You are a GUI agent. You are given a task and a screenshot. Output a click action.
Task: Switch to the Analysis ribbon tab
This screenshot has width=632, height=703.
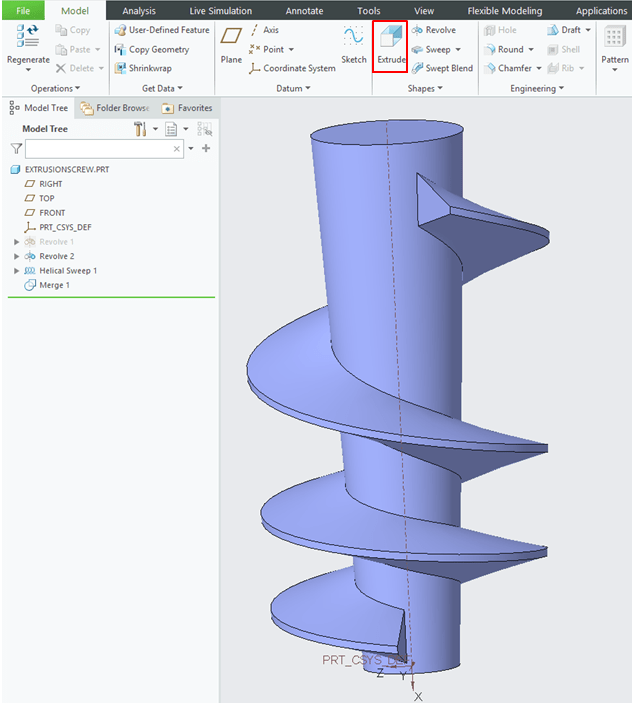139,11
